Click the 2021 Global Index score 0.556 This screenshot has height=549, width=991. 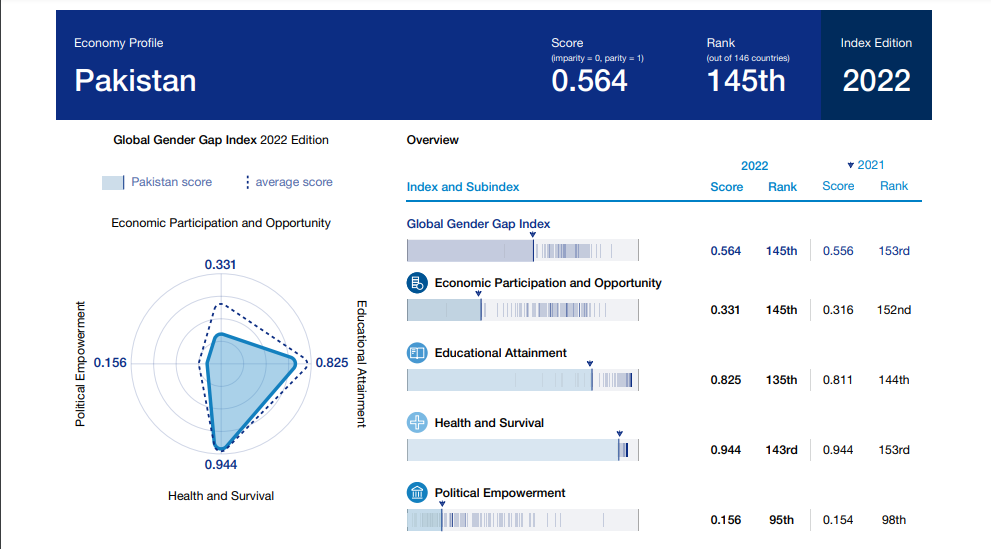[x=838, y=251]
